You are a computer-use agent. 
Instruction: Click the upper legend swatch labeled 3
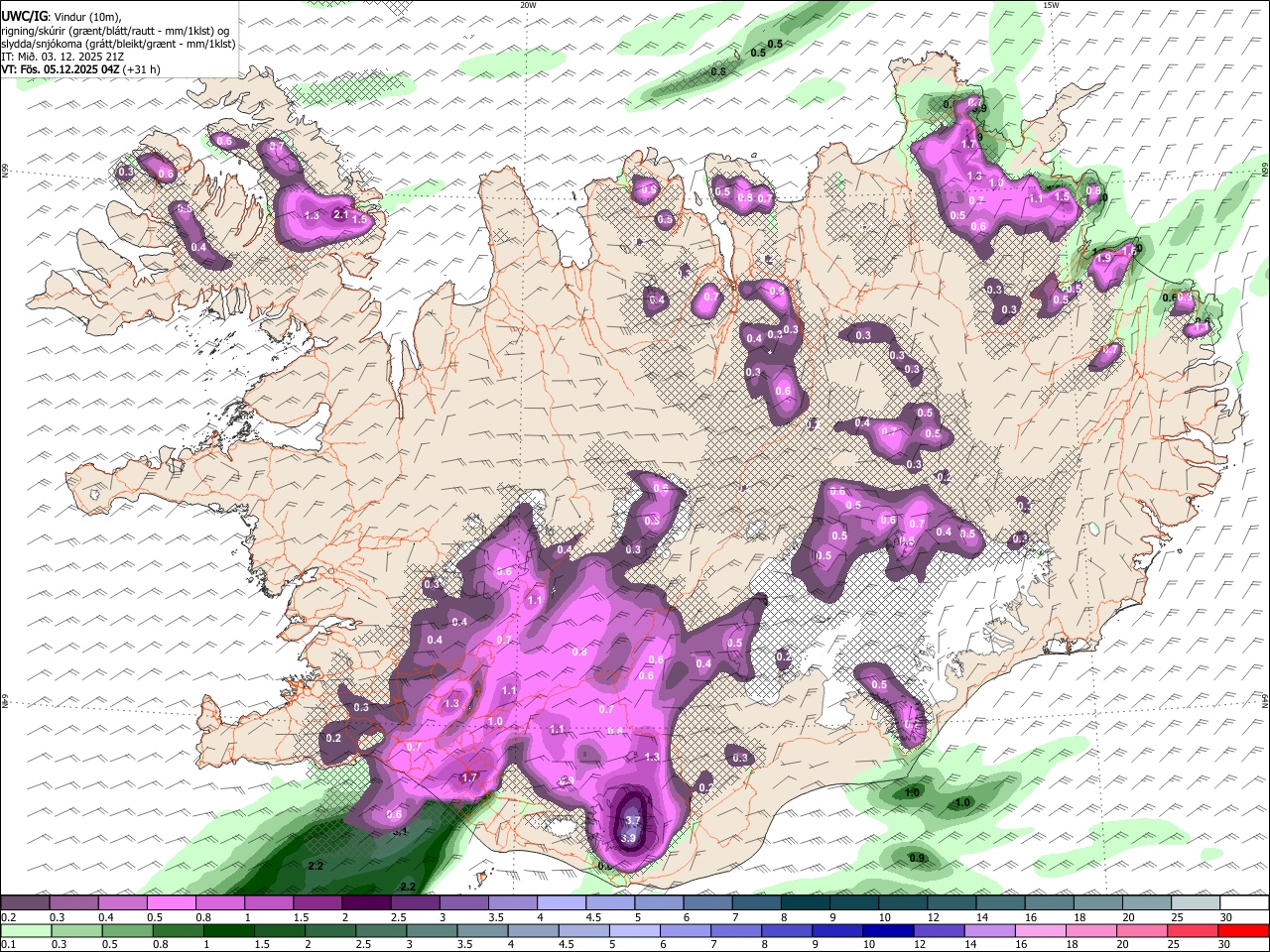463,903
